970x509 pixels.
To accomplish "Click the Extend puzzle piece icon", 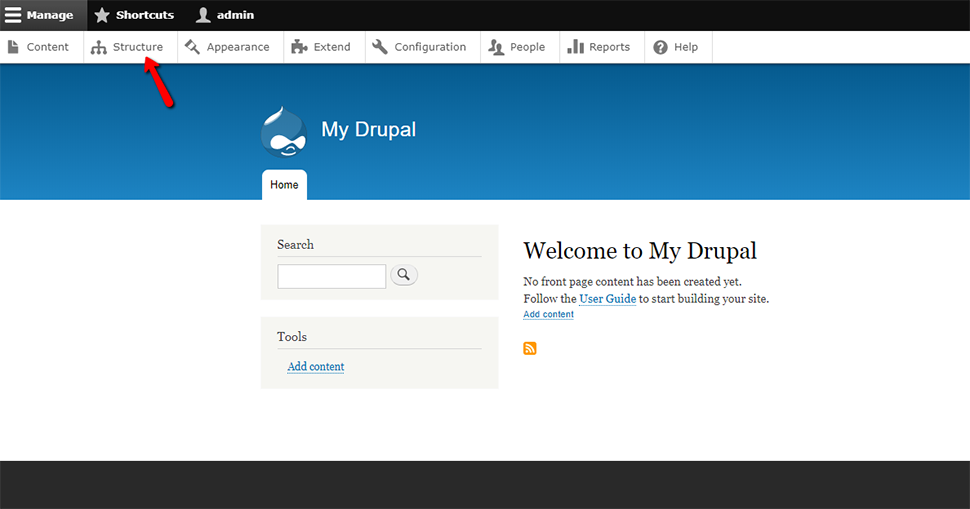I will [299, 47].
